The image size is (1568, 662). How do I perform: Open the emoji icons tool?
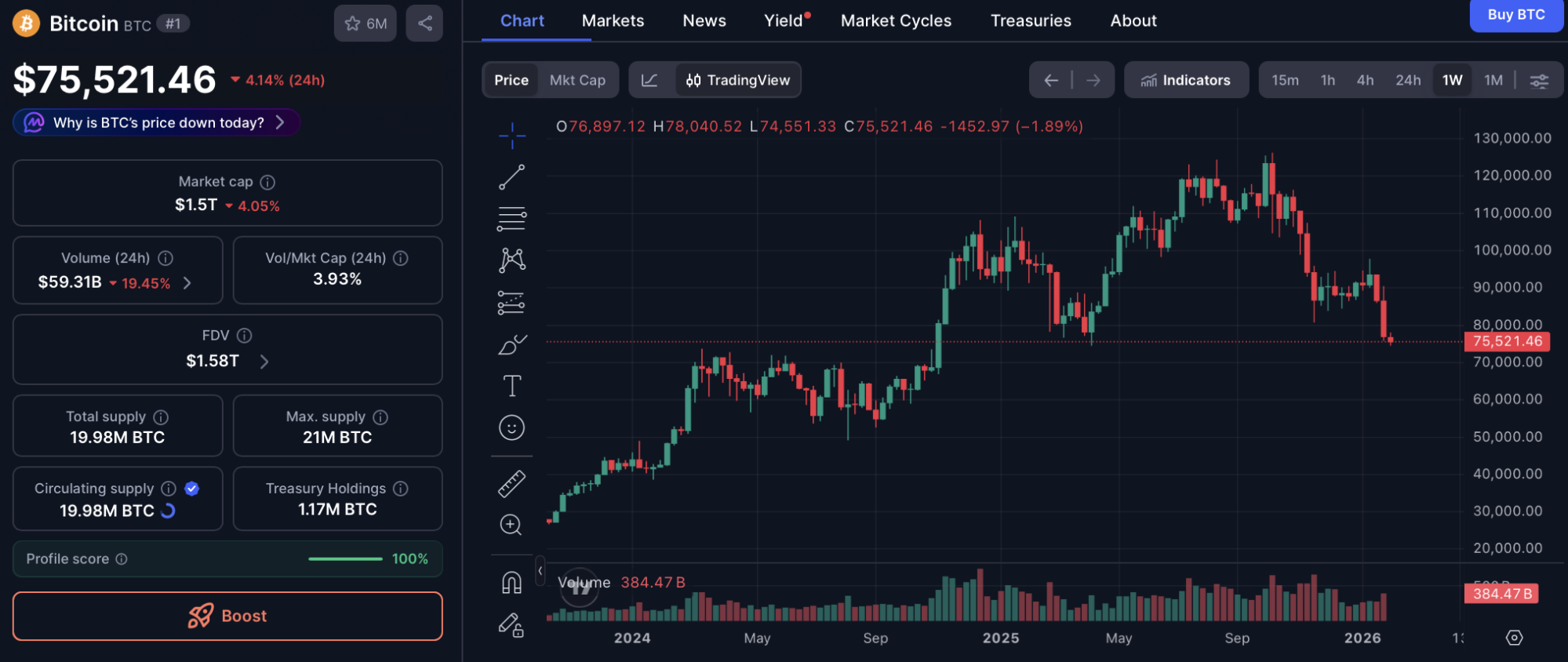pos(511,427)
